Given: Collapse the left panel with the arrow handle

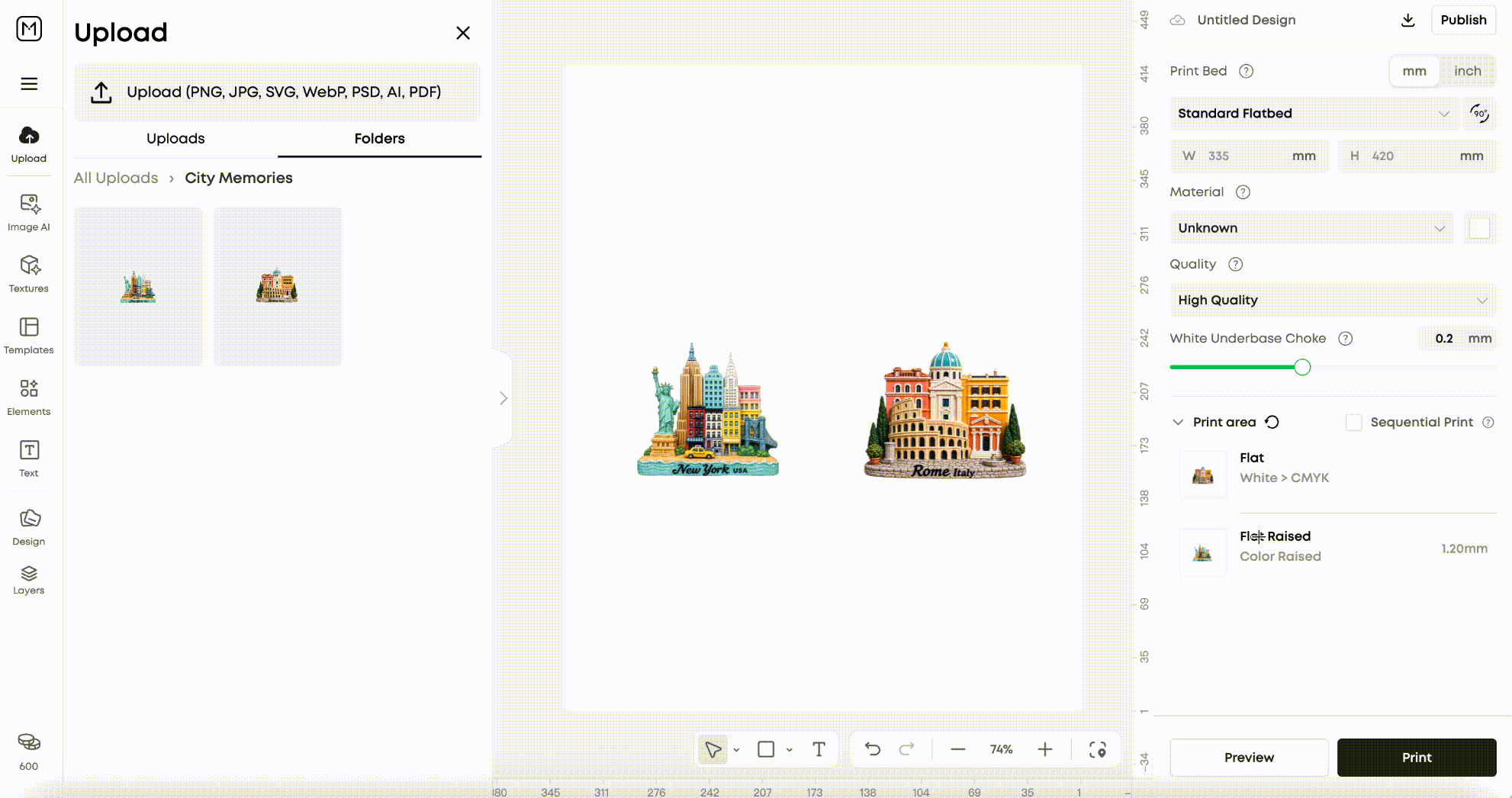Looking at the screenshot, I should coord(503,398).
